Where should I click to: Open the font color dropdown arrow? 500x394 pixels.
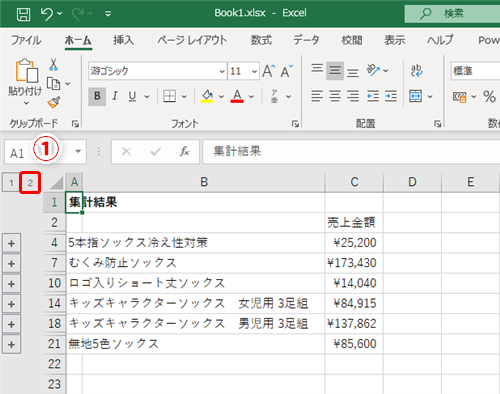click(251, 97)
